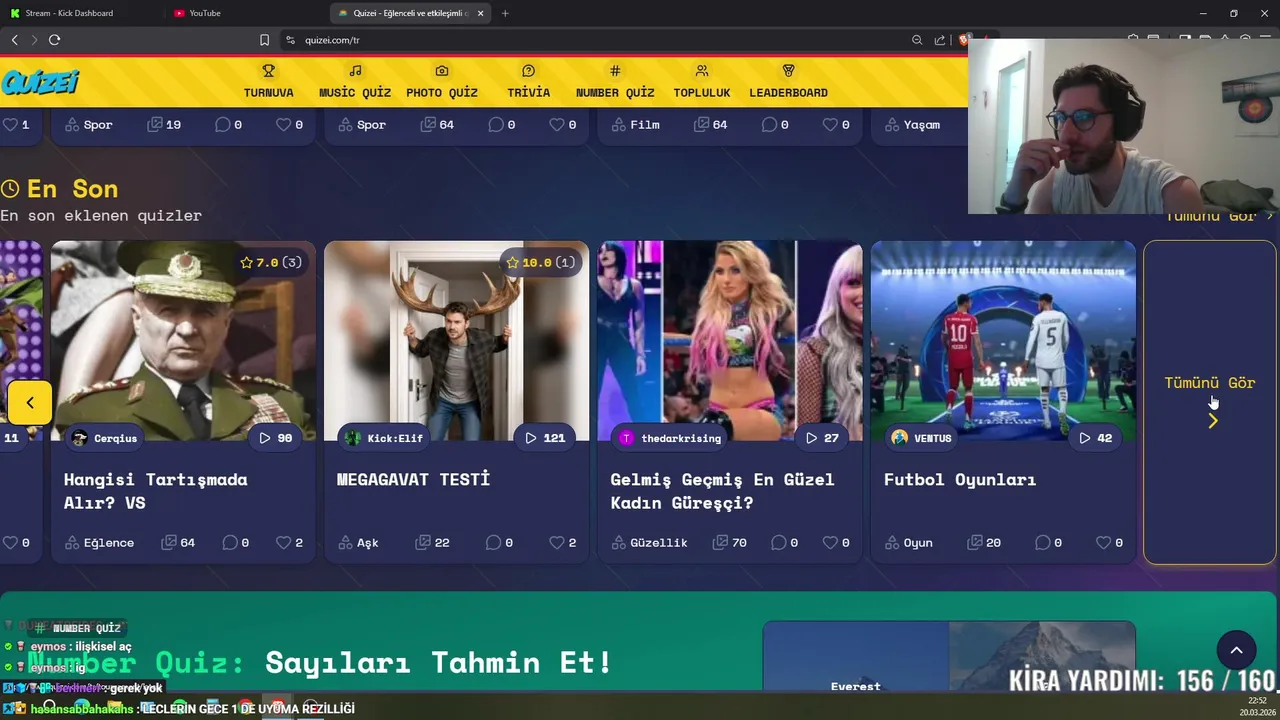Screen dimensions: 1280x720
Task: Open the Futbol Oyunları thumbnail image
Action: (x=1003, y=340)
